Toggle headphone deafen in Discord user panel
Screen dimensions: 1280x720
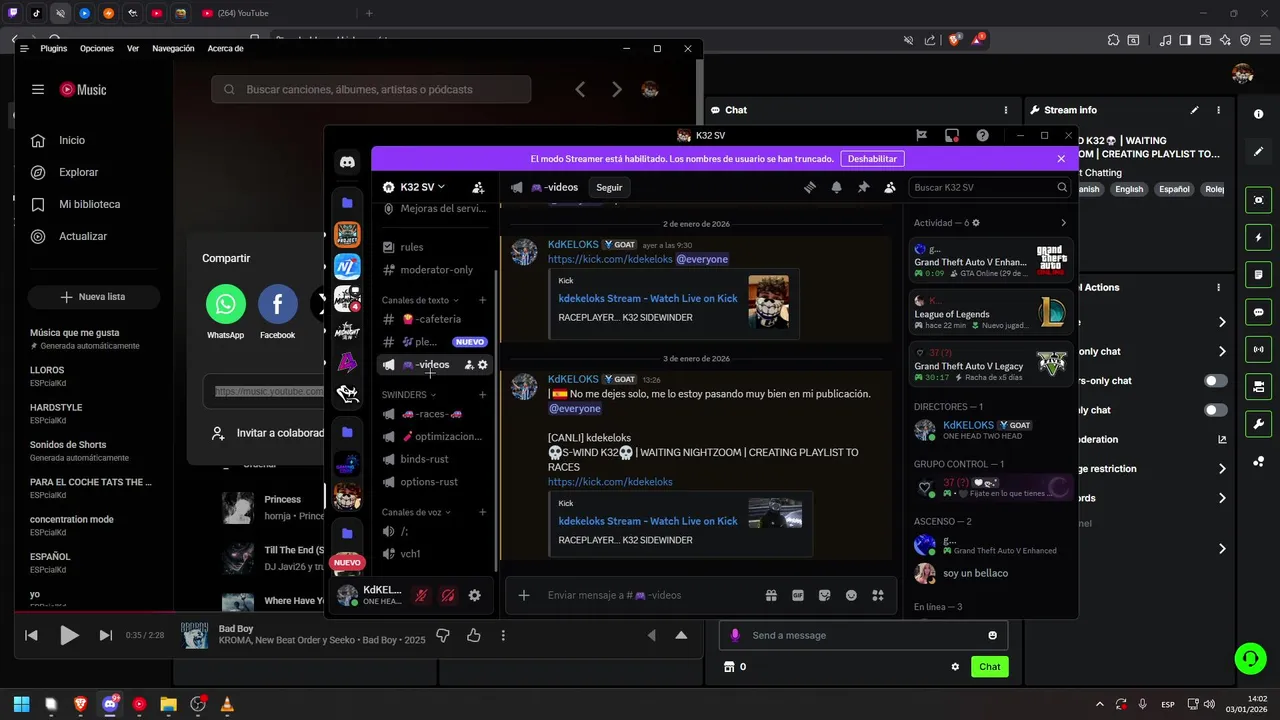click(x=448, y=595)
